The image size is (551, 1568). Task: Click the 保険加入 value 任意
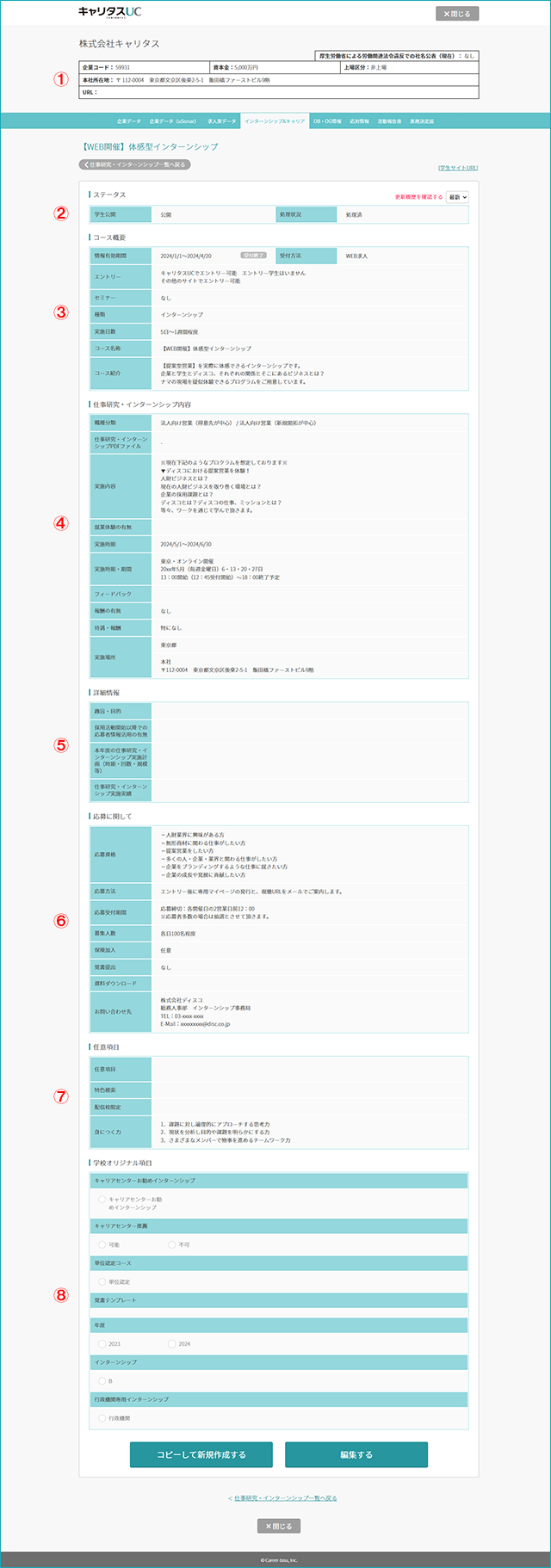tap(166, 950)
